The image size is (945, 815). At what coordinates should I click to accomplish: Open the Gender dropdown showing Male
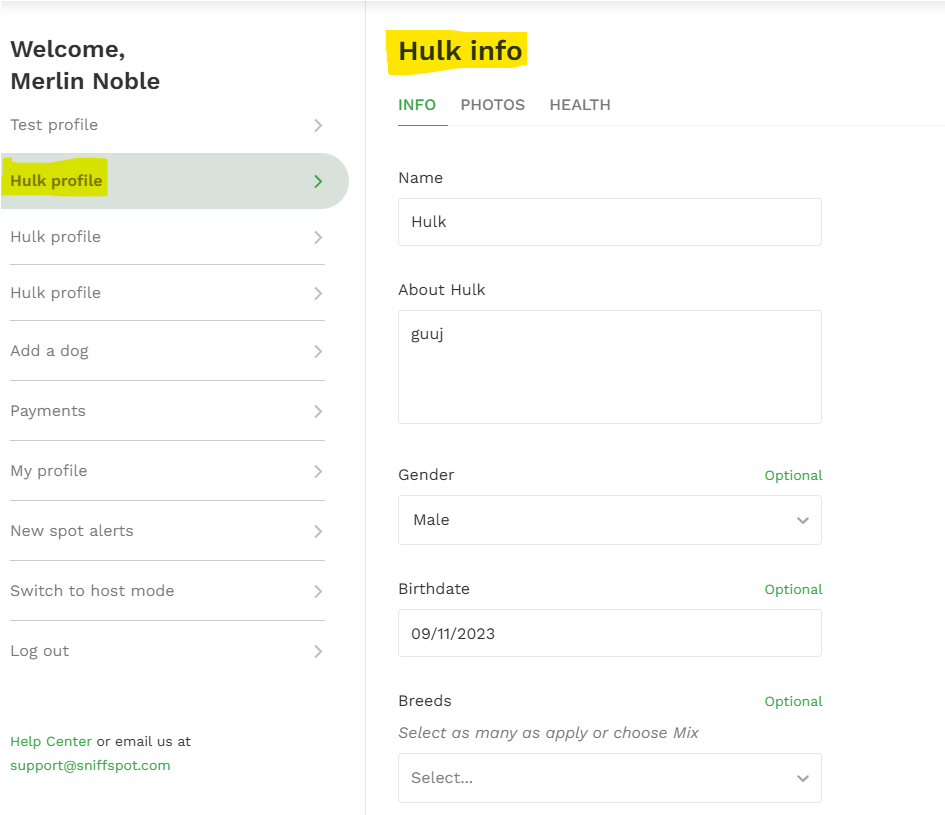coord(610,520)
